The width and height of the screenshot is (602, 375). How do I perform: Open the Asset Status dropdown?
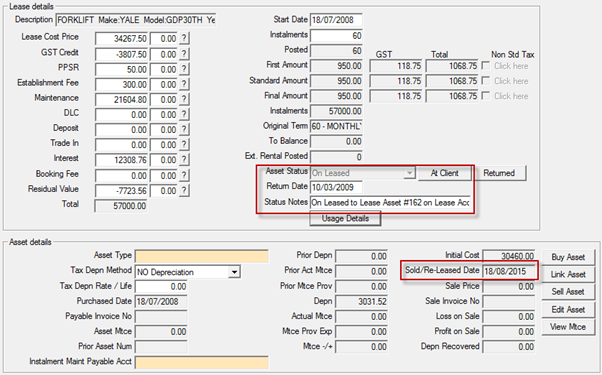tap(410, 173)
